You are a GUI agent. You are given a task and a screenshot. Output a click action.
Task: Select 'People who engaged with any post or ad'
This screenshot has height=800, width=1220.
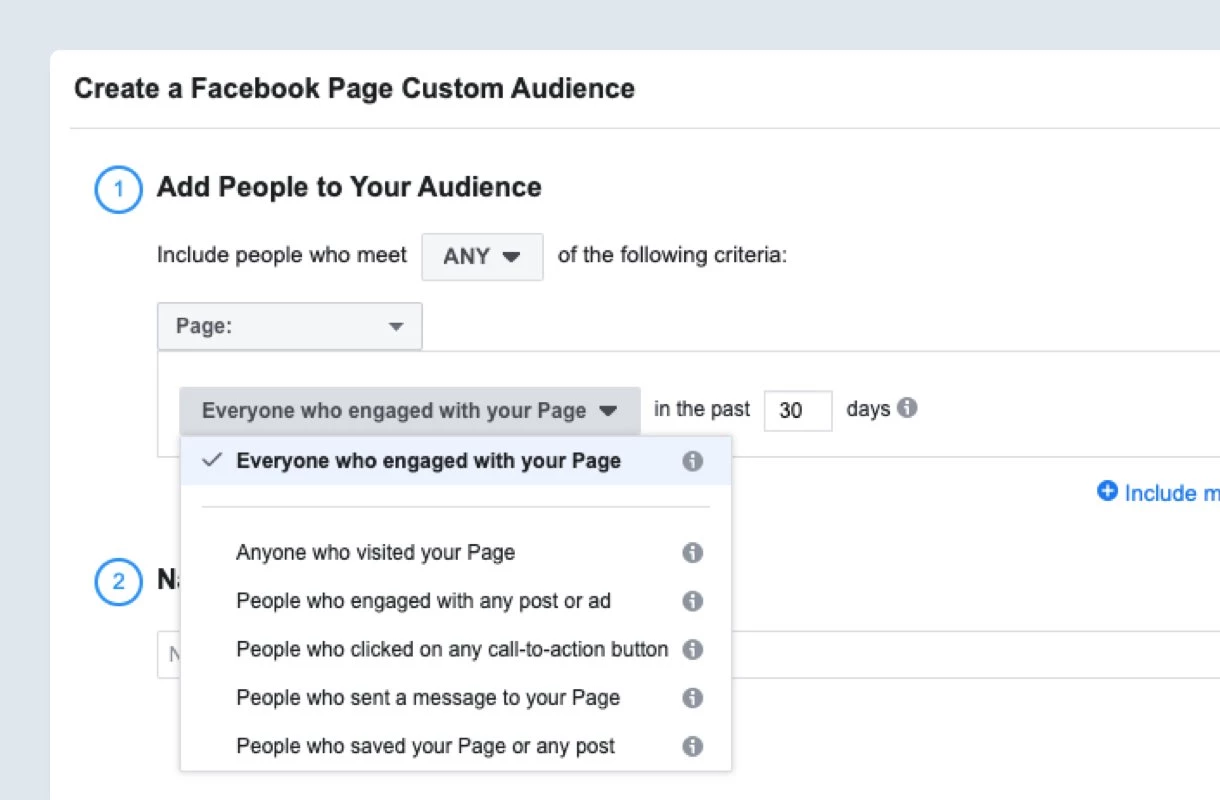[x=423, y=601]
